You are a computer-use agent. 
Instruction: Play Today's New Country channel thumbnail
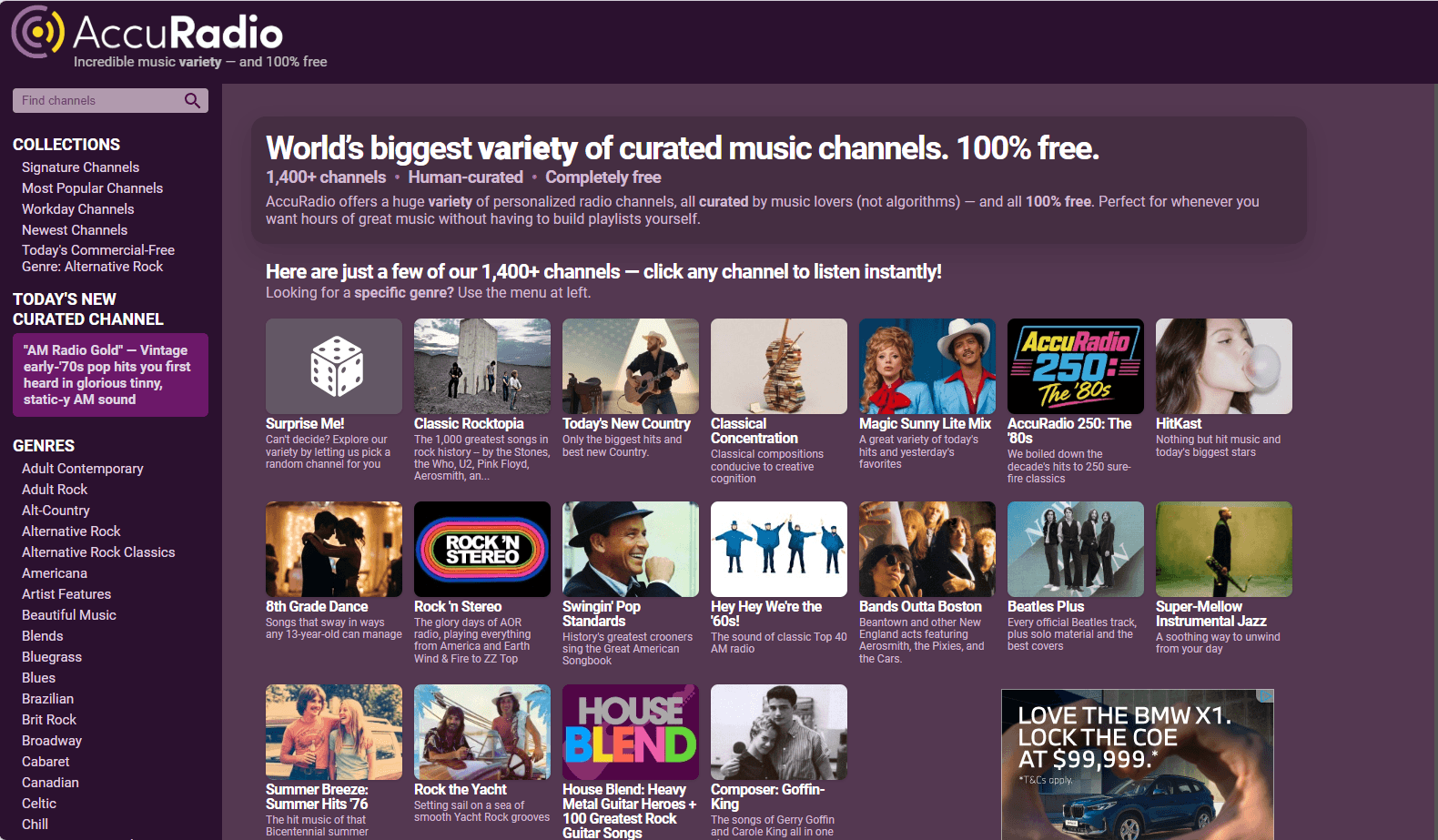[x=631, y=366]
